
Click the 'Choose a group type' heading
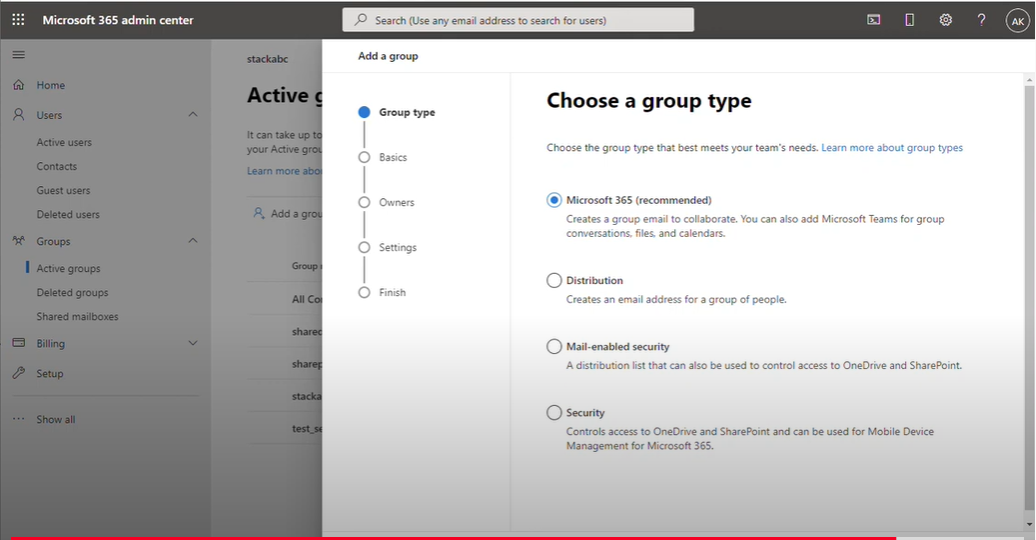(649, 100)
